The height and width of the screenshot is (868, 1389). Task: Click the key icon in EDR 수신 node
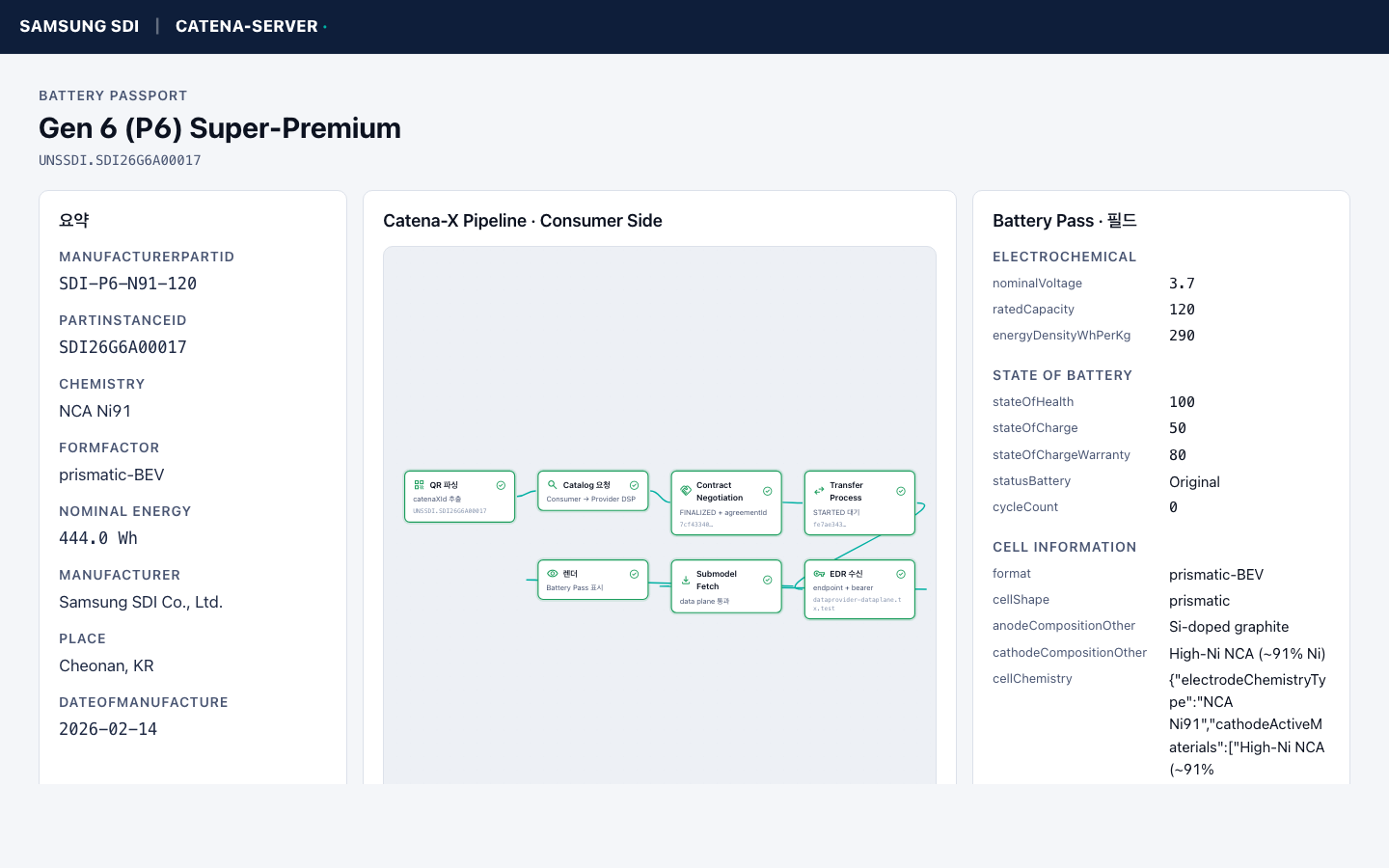[x=819, y=574]
